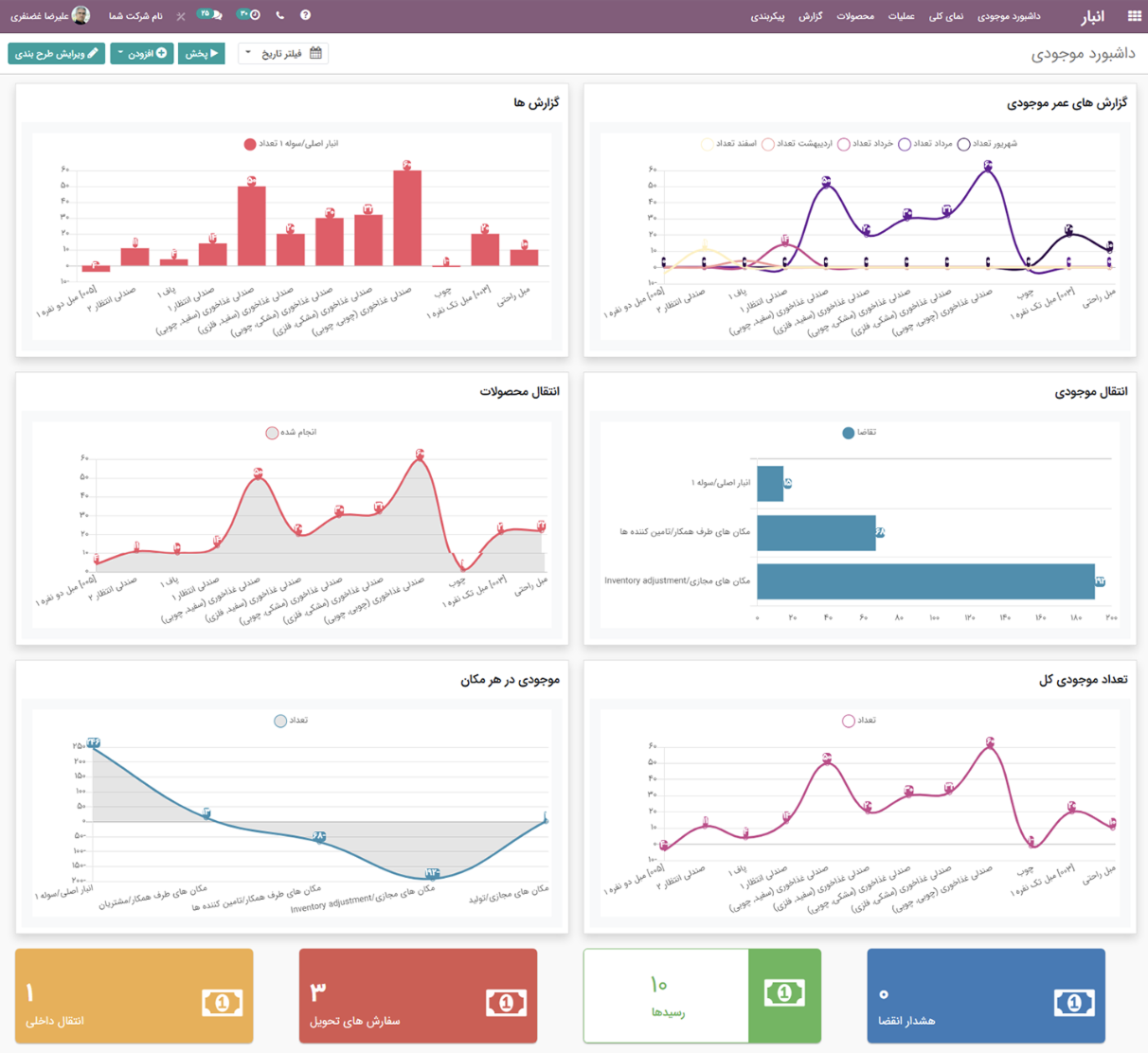Image resolution: width=1148 pixels, height=1053 pixels.
Task: Click the پخش play button
Action: point(202,54)
